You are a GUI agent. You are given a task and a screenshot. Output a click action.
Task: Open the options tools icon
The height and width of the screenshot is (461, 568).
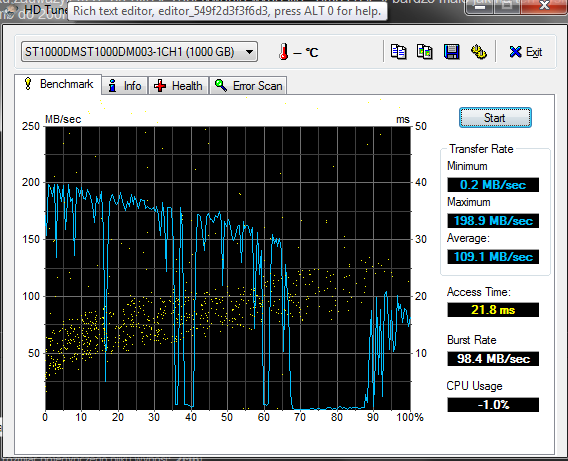[x=479, y=52]
